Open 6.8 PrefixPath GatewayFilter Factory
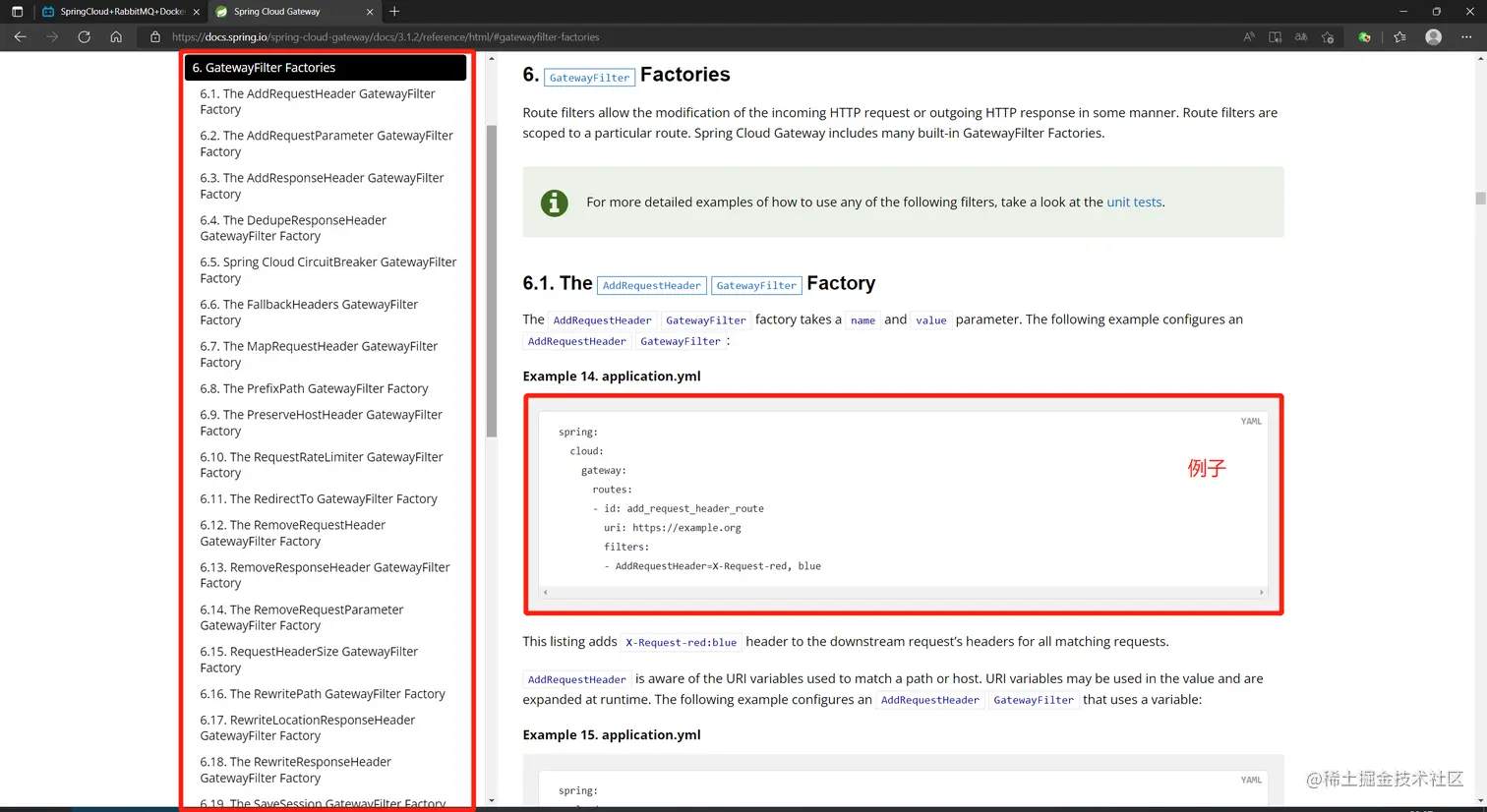The height and width of the screenshot is (812, 1487). 314,388
